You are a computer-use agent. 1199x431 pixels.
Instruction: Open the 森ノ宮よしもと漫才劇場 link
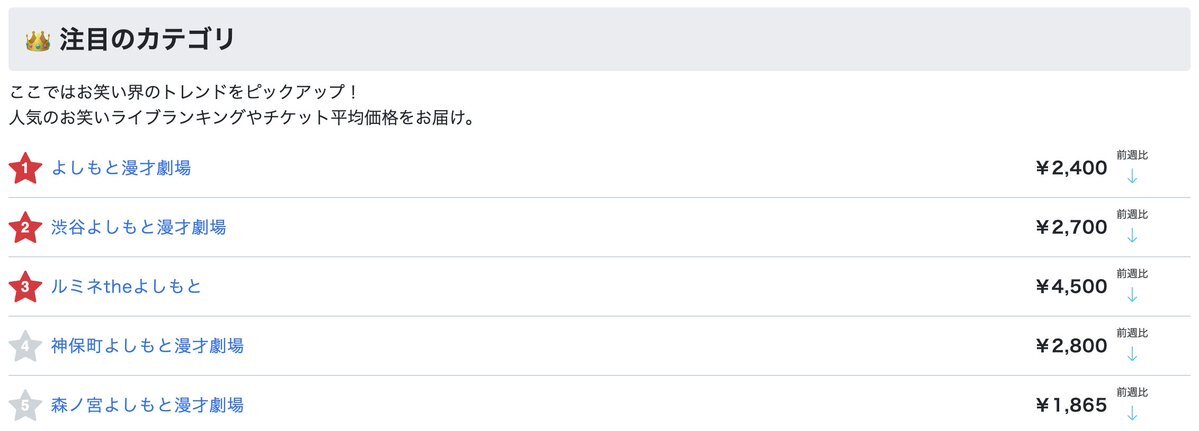(148, 405)
